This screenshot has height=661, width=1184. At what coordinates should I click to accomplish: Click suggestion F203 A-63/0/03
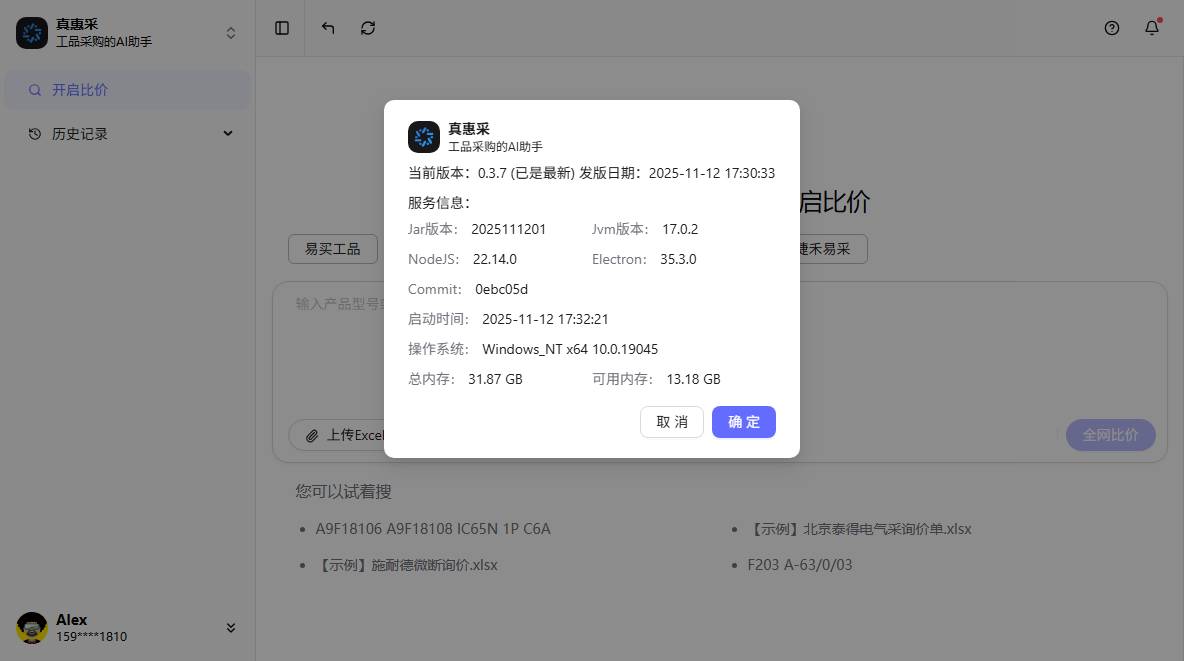click(800, 565)
